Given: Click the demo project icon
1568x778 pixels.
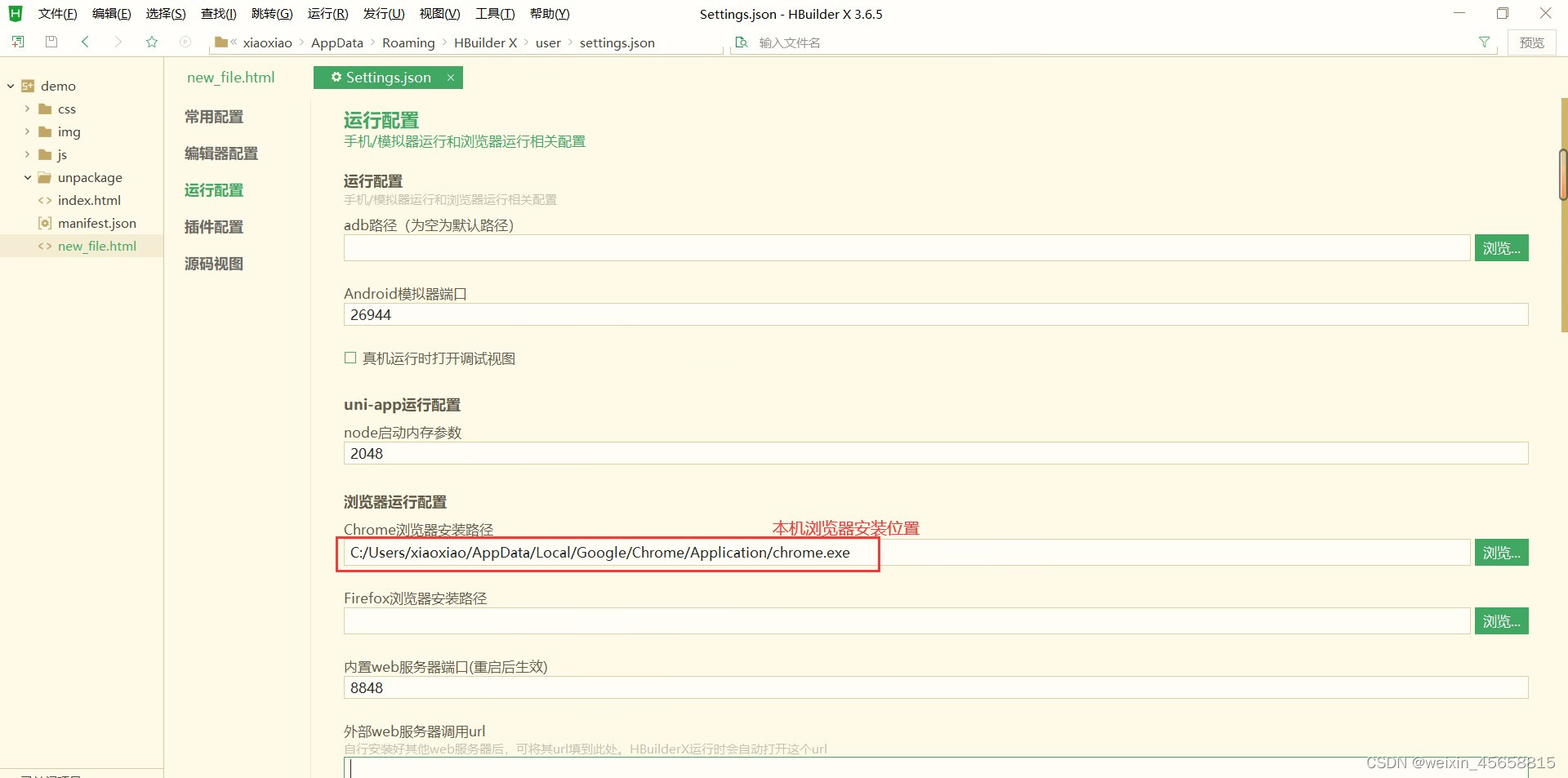Looking at the screenshot, I should 28,86.
